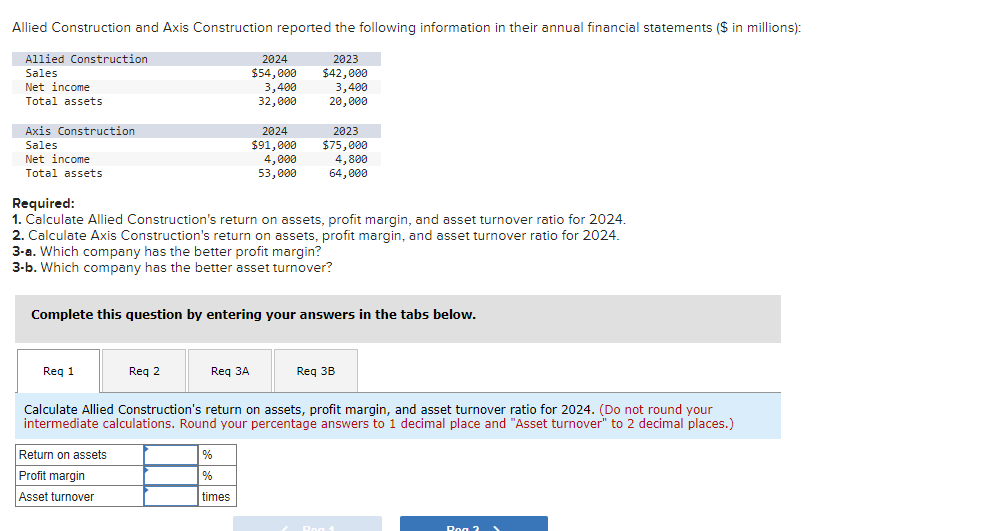This screenshot has height=531, width=1005.
Task: Click Axis 2023 total assets 64,000
Action: pos(348,173)
